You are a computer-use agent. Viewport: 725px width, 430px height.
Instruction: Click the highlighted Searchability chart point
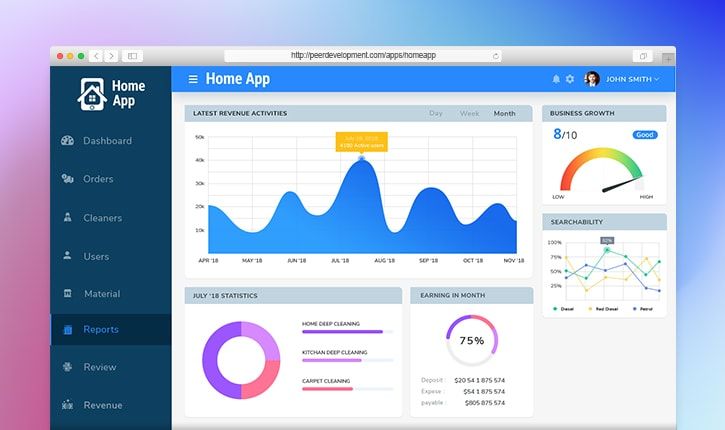(607, 250)
